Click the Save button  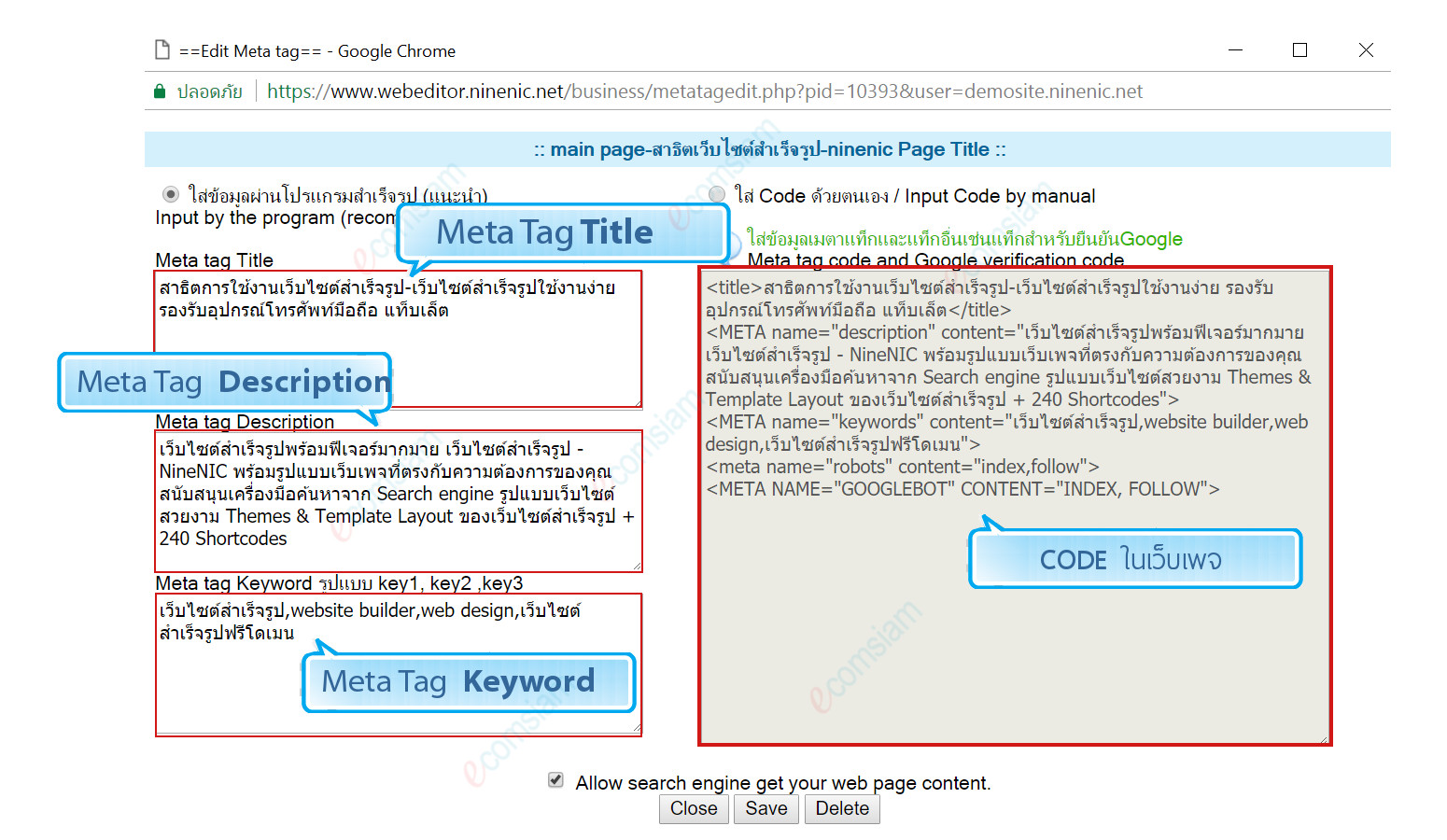(766, 809)
